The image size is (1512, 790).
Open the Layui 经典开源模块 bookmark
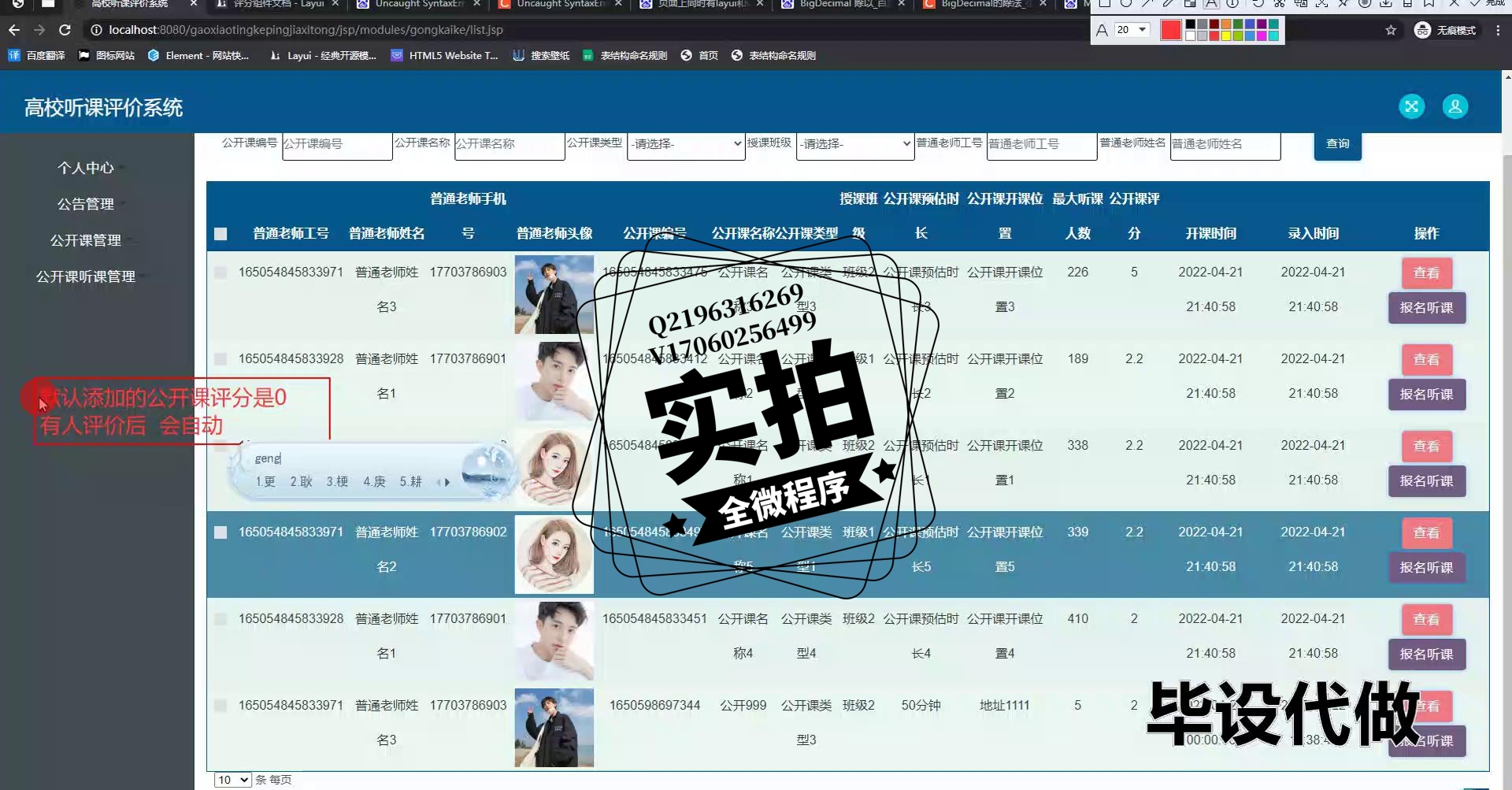[323, 55]
